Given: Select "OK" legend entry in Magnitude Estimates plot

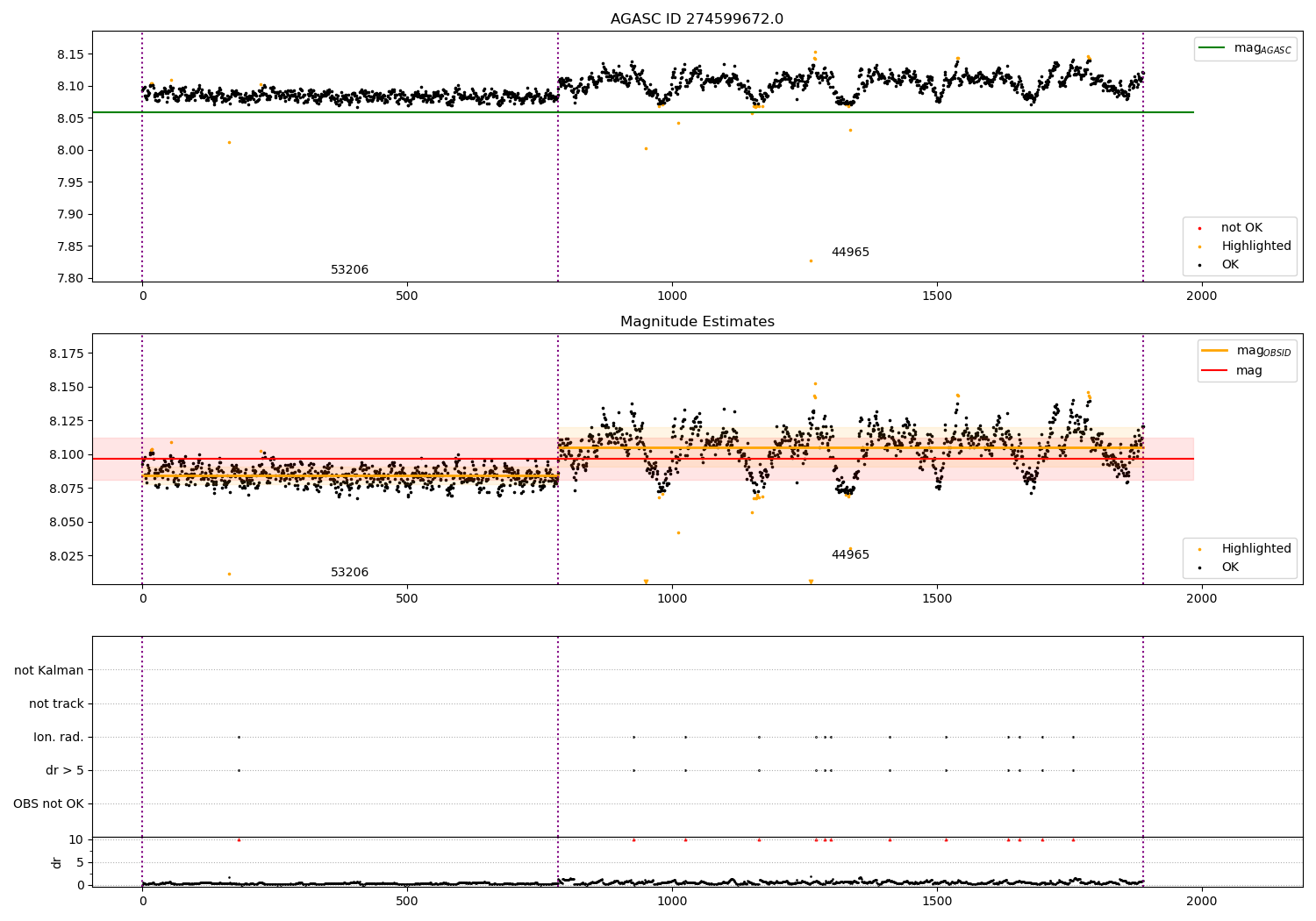Looking at the screenshot, I should pyautogui.click(x=1230, y=568).
